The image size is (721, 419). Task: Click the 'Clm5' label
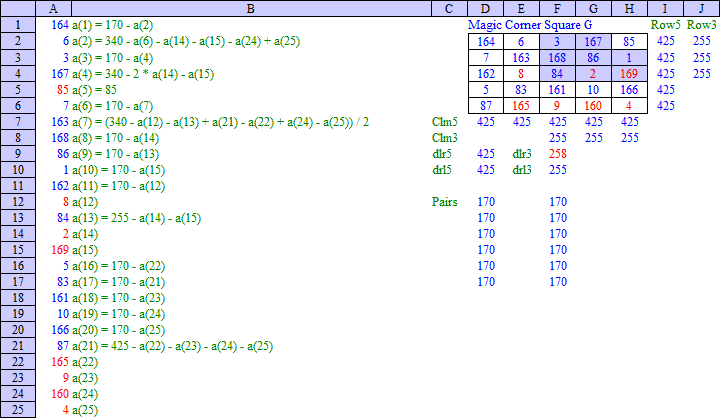coord(445,121)
